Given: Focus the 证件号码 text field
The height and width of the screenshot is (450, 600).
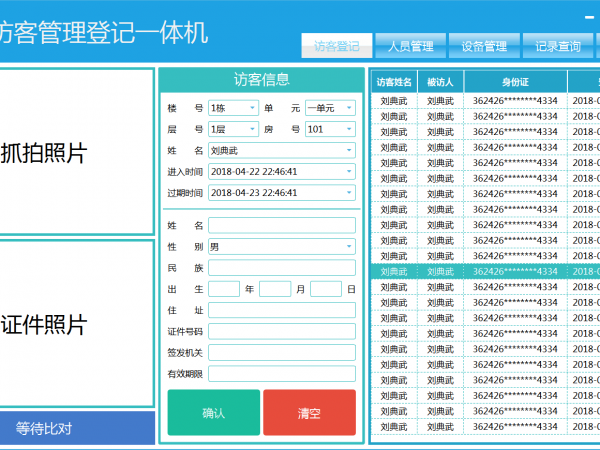Looking at the screenshot, I should (x=281, y=331).
